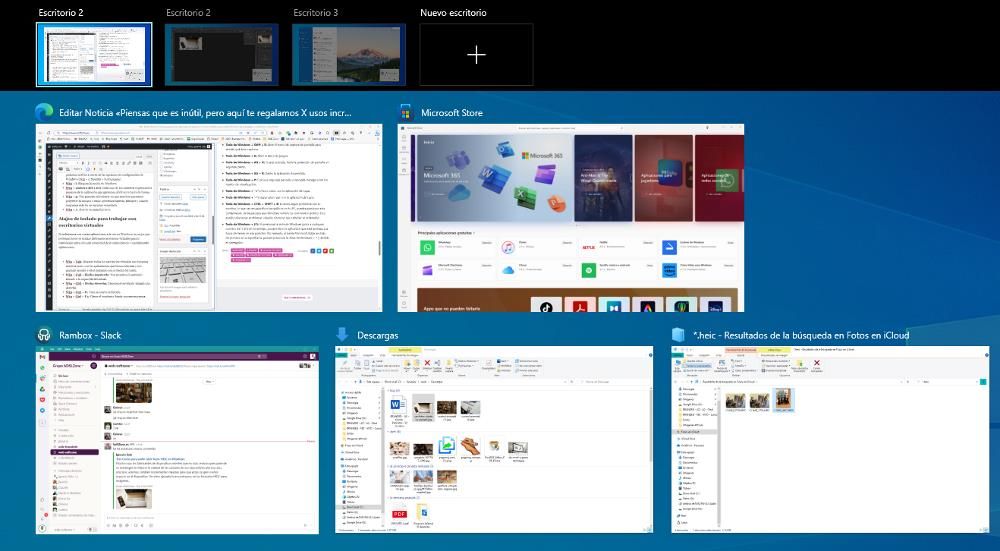The height and width of the screenshot is (551, 1000).
Task: Click the 'Nuevo escritorio' label
Action: tap(453, 13)
